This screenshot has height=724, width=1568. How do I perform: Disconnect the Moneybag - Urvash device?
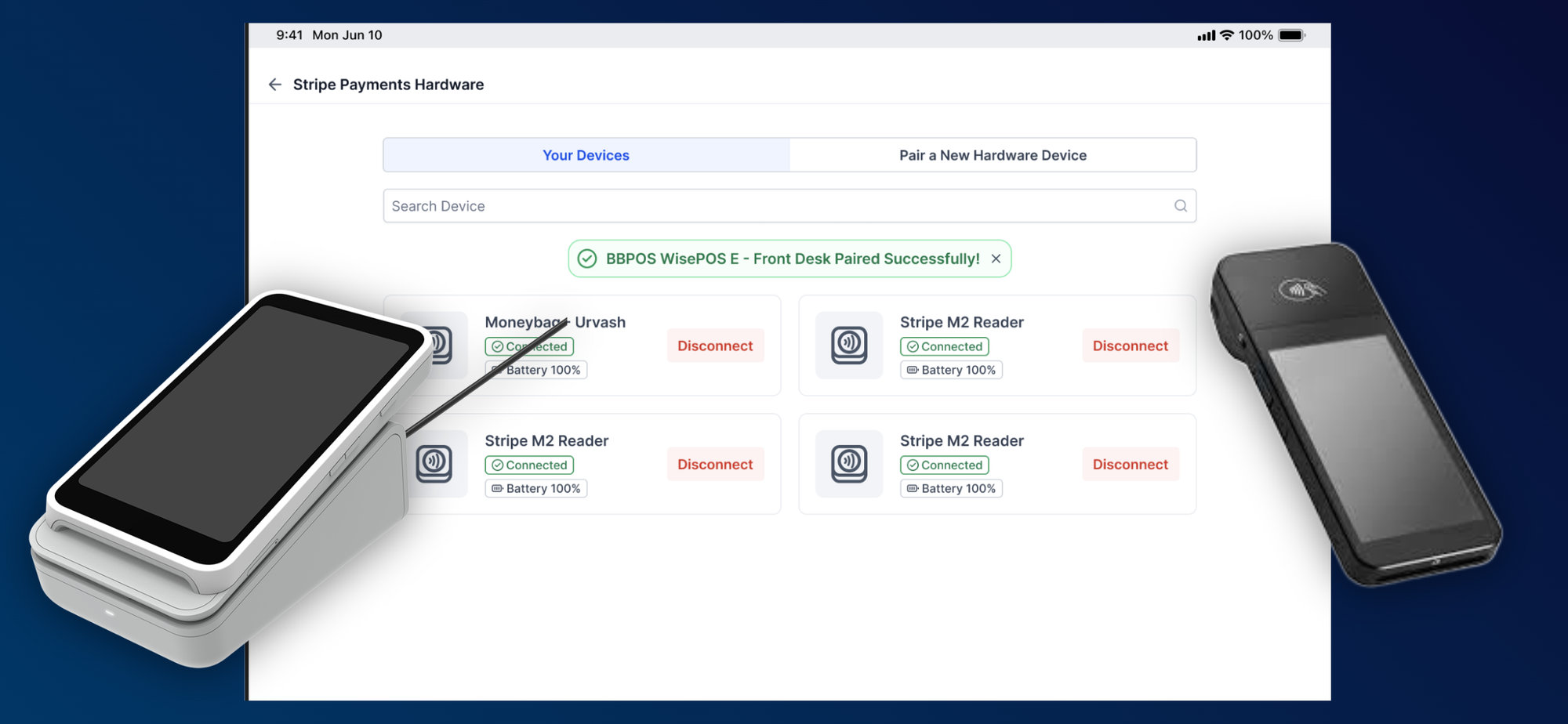(715, 346)
